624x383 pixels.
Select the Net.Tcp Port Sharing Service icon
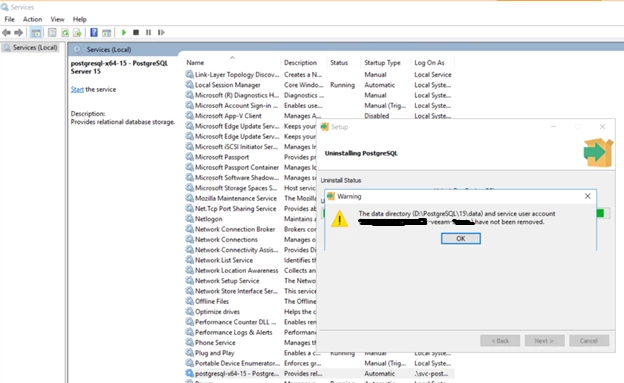tap(189, 209)
